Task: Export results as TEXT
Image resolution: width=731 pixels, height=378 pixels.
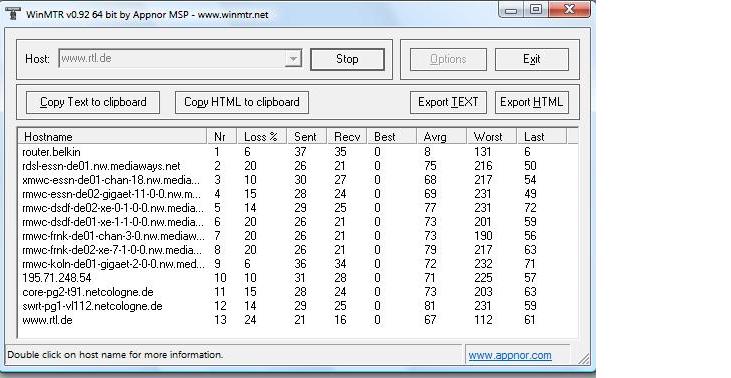Action: [x=448, y=102]
